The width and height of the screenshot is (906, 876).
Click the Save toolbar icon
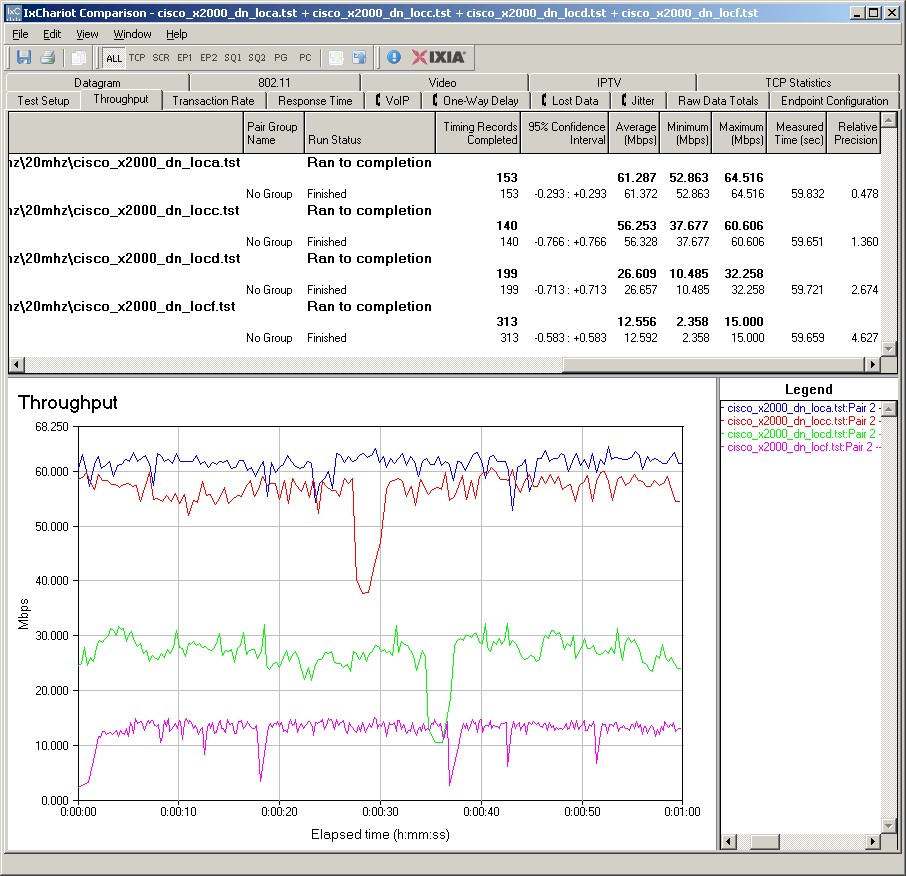click(x=24, y=57)
